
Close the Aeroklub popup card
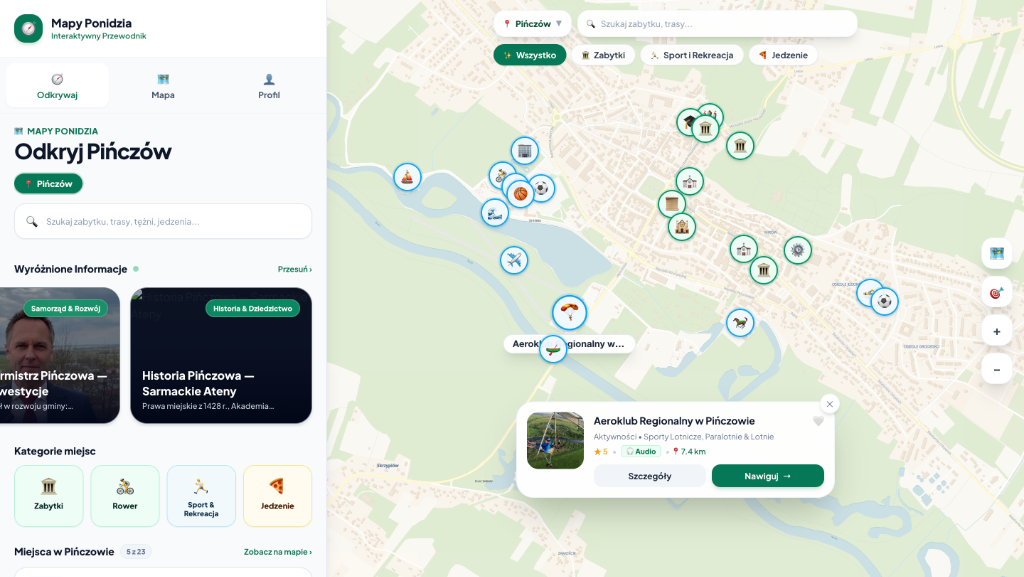click(x=830, y=404)
